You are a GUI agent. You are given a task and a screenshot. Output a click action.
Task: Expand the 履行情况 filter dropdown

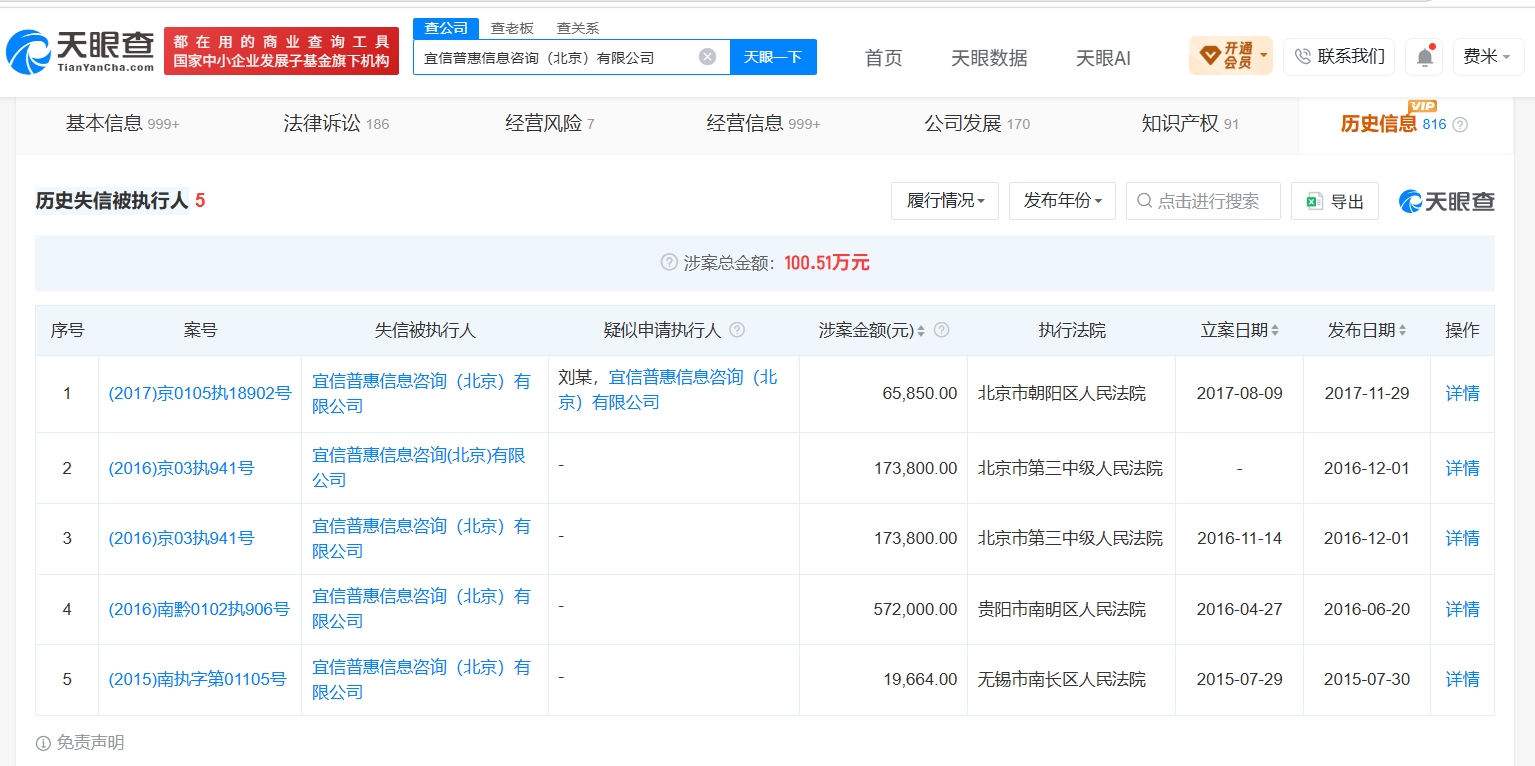click(945, 201)
